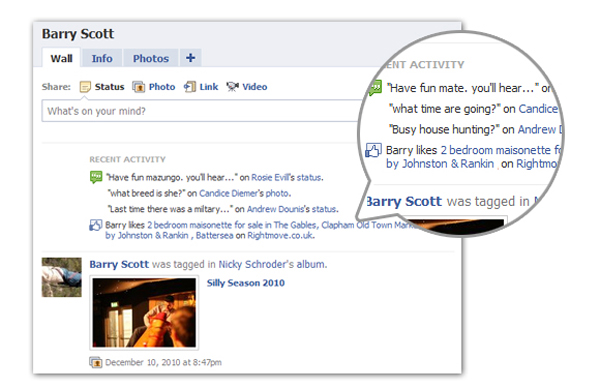Click Barry Scott's profile picture thumbnail

(x=62, y=277)
